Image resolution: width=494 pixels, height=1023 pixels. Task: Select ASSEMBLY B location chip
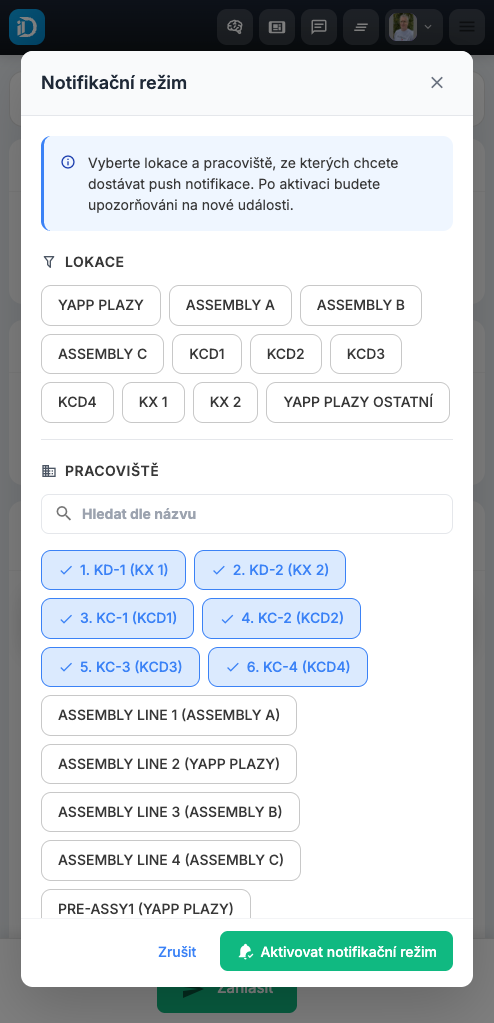361,305
